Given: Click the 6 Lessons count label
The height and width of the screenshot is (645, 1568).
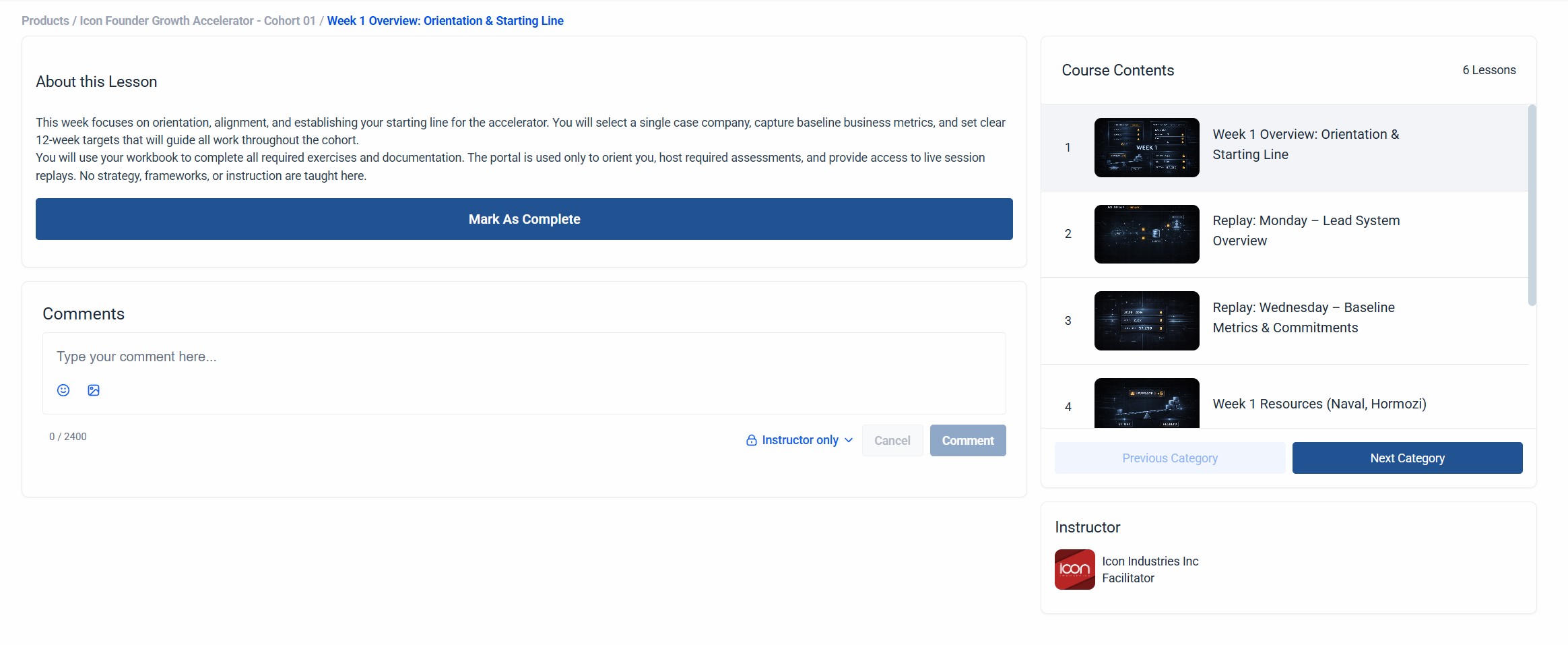Looking at the screenshot, I should pyautogui.click(x=1489, y=70).
